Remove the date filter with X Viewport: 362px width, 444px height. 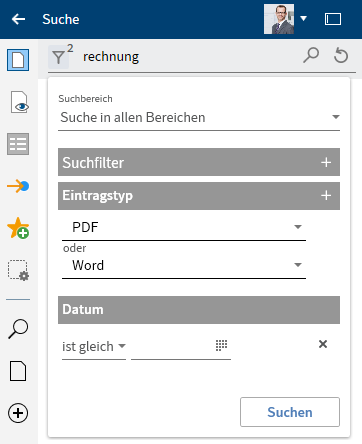point(323,344)
